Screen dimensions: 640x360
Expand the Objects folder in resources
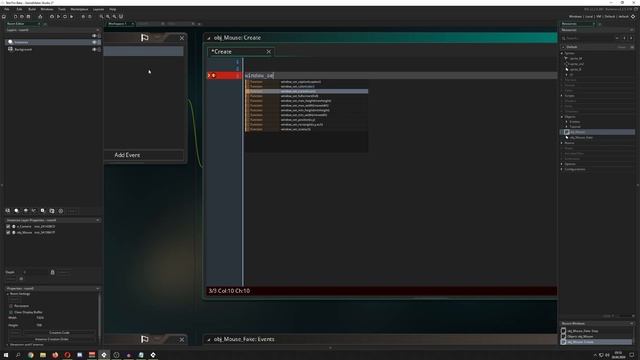562,117
